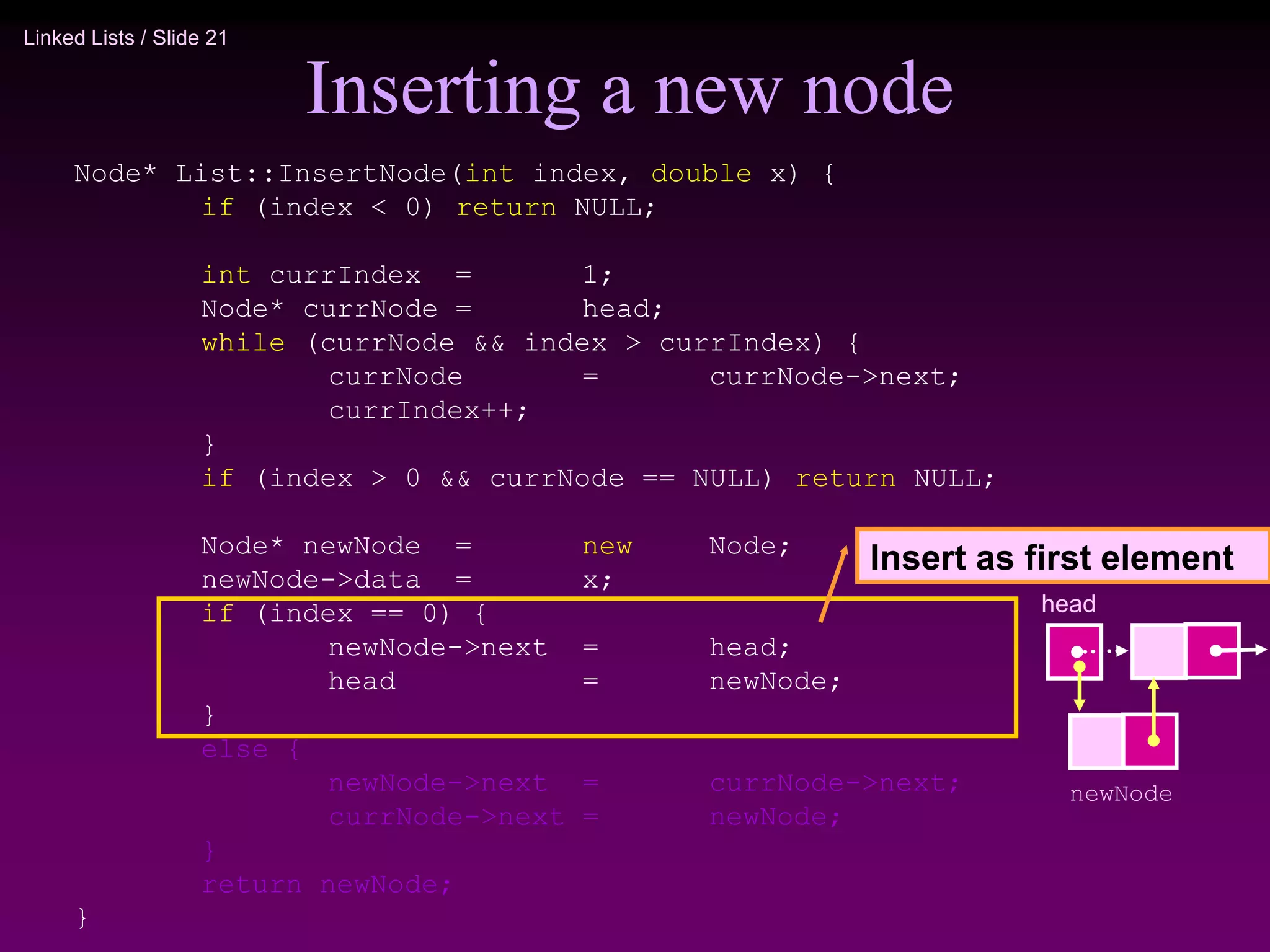Click the first list node's next-pointer box
Screen dimensions: 1270x952
[x=1212, y=651]
